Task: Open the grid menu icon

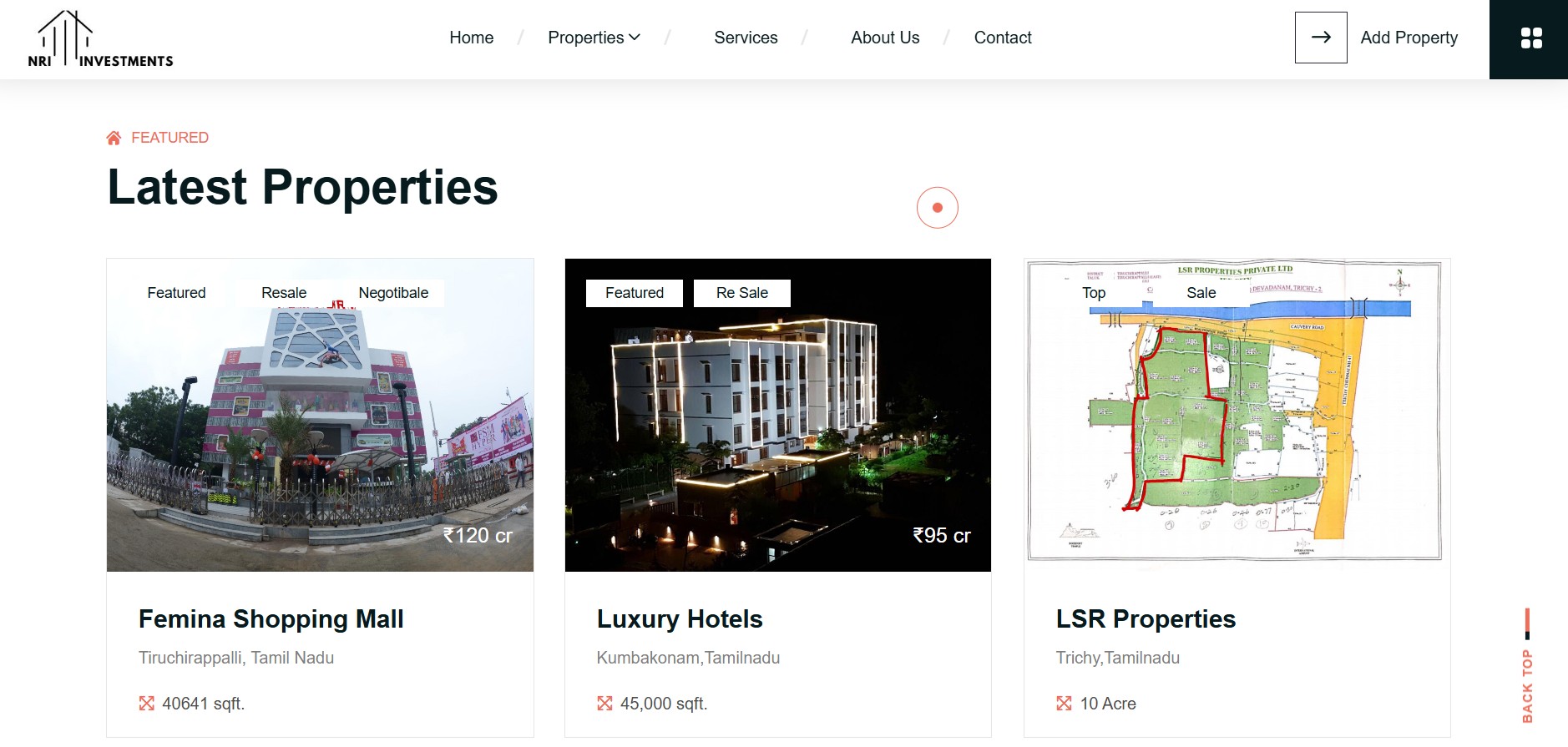Action: [1530, 38]
